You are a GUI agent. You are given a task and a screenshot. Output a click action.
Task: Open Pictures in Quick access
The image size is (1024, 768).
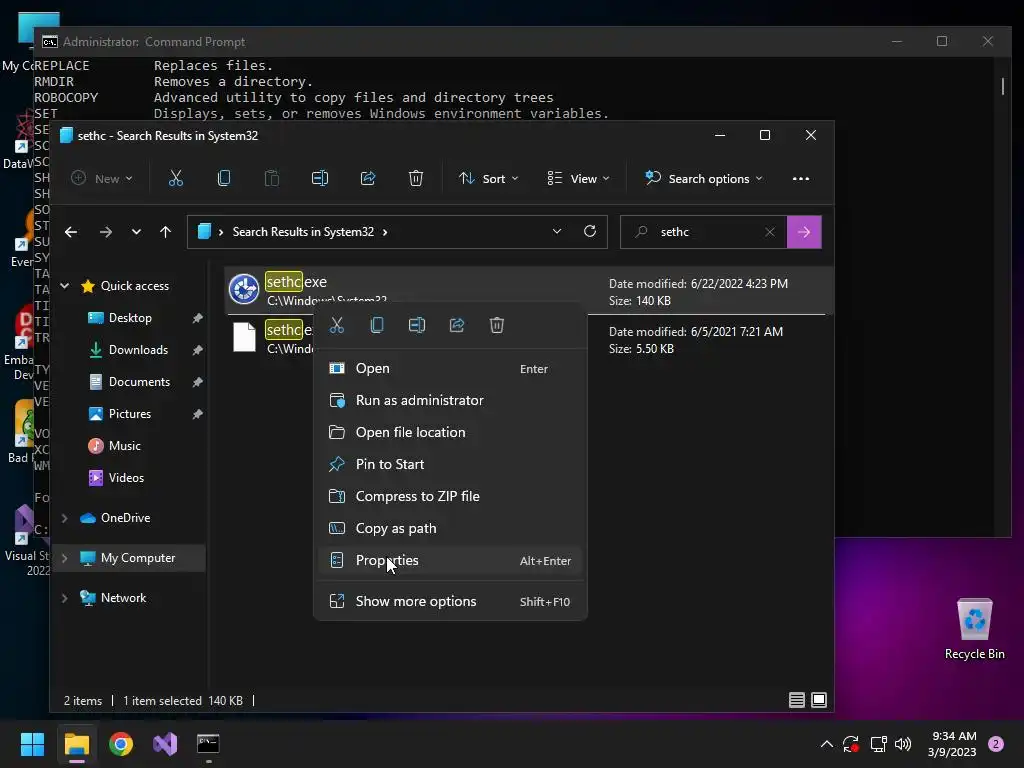130,413
